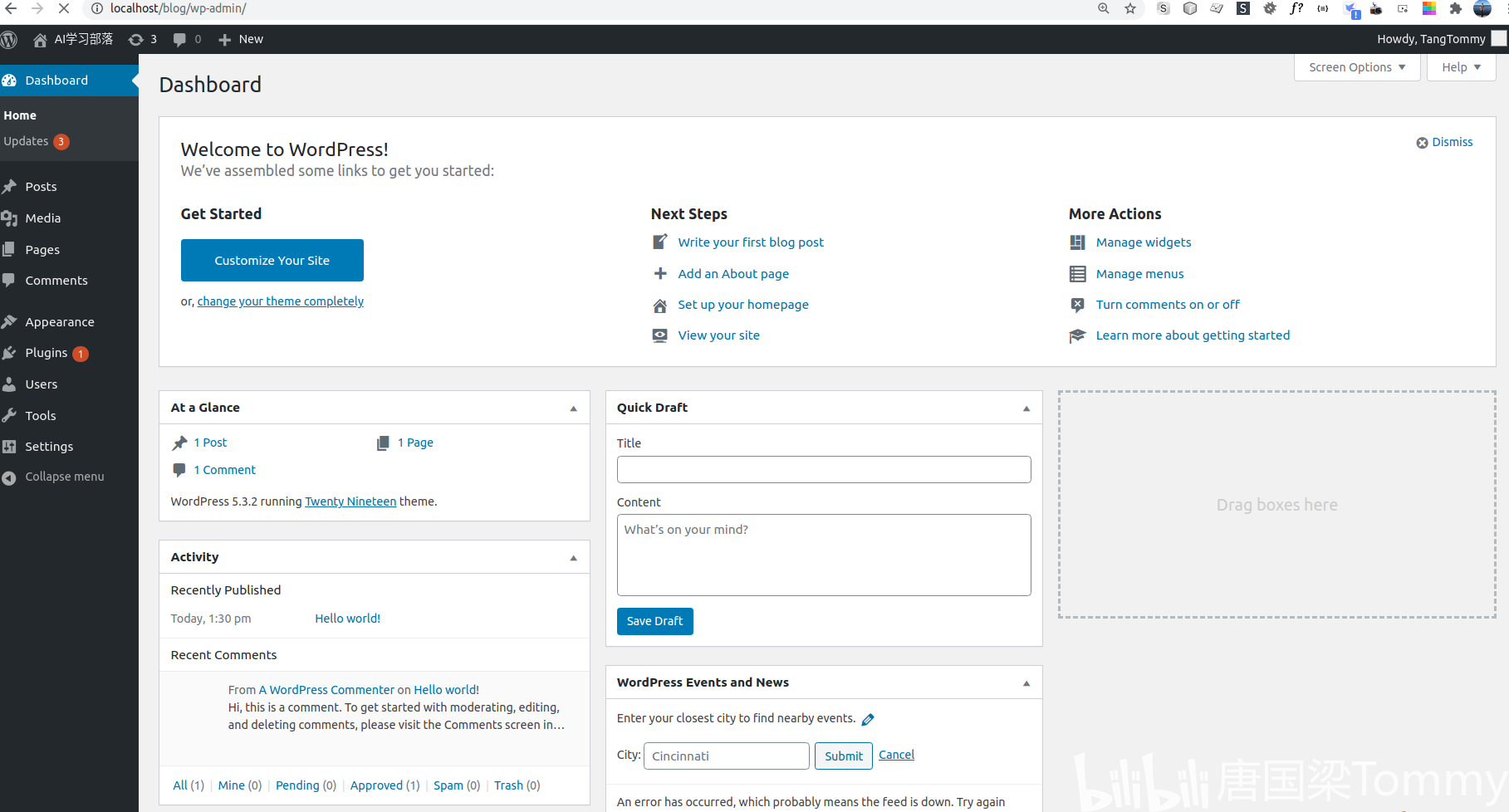Open Twenty Nineteen theme link
Image resolution: width=1509 pixels, height=812 pixels.
[x=350, y=501]
